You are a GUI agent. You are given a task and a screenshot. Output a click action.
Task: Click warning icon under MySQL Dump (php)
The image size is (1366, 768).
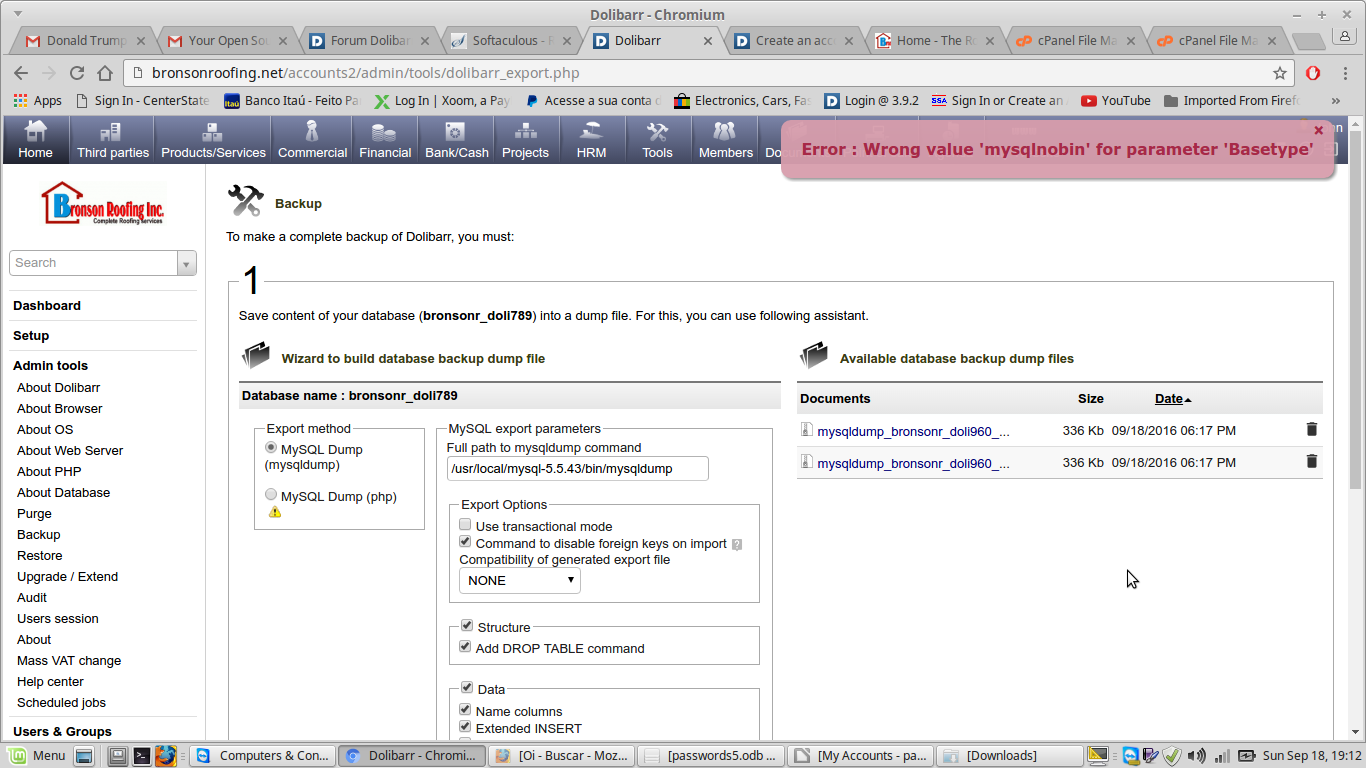[x=275, y=512]
